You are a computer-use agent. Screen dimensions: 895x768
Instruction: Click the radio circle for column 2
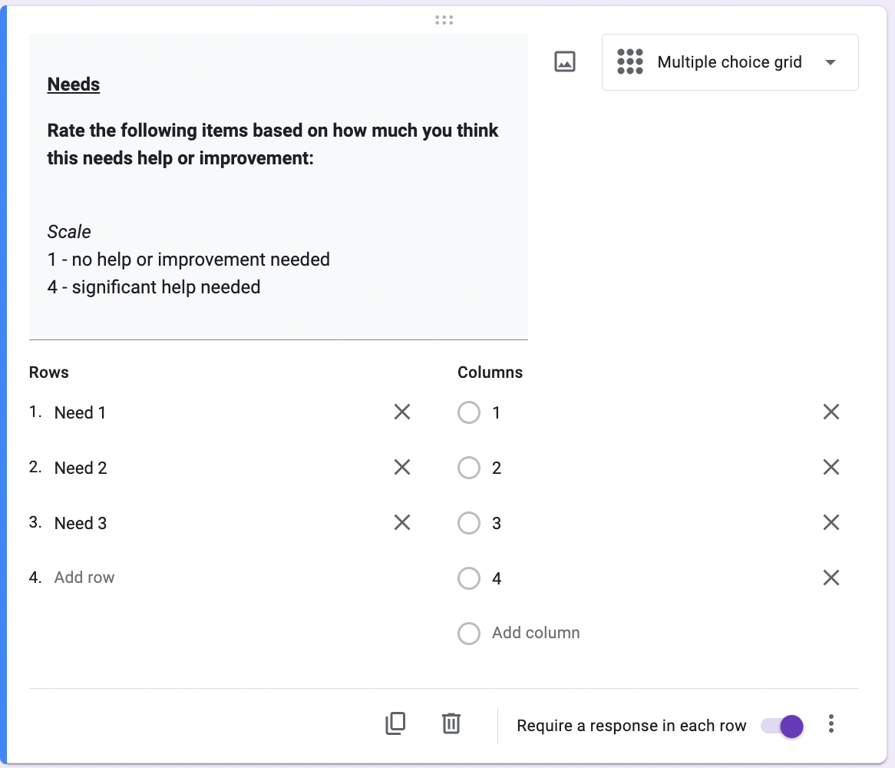468,467
